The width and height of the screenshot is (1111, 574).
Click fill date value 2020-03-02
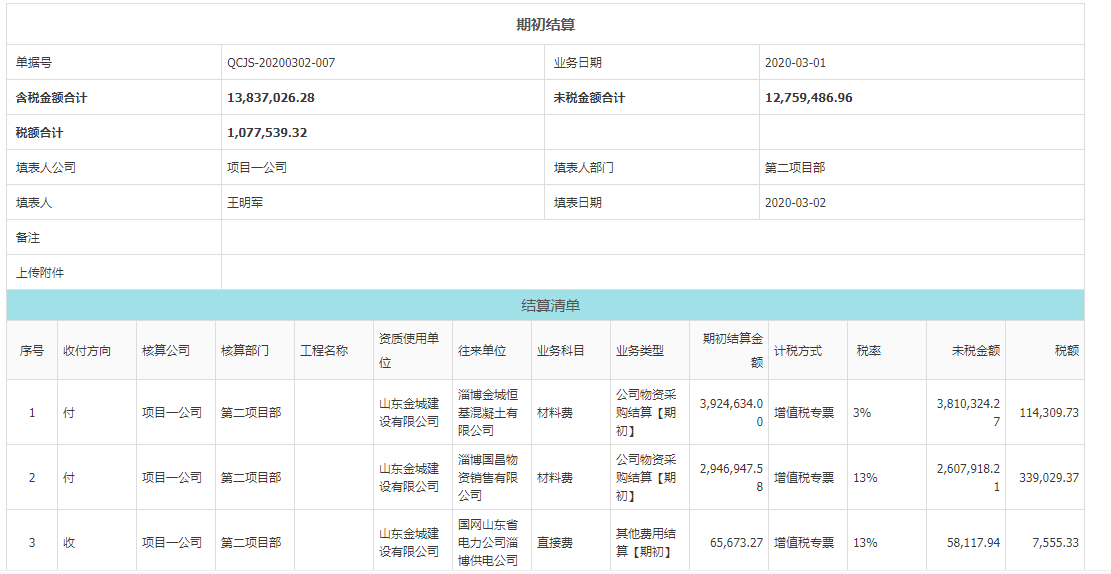795,203
